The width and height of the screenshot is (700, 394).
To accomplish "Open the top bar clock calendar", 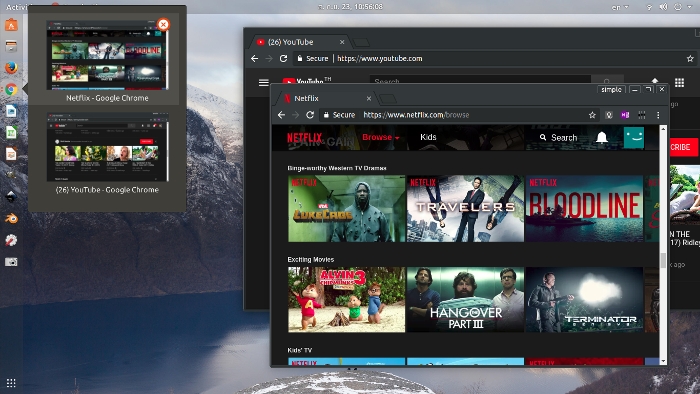I will click(x=350, y=7).
